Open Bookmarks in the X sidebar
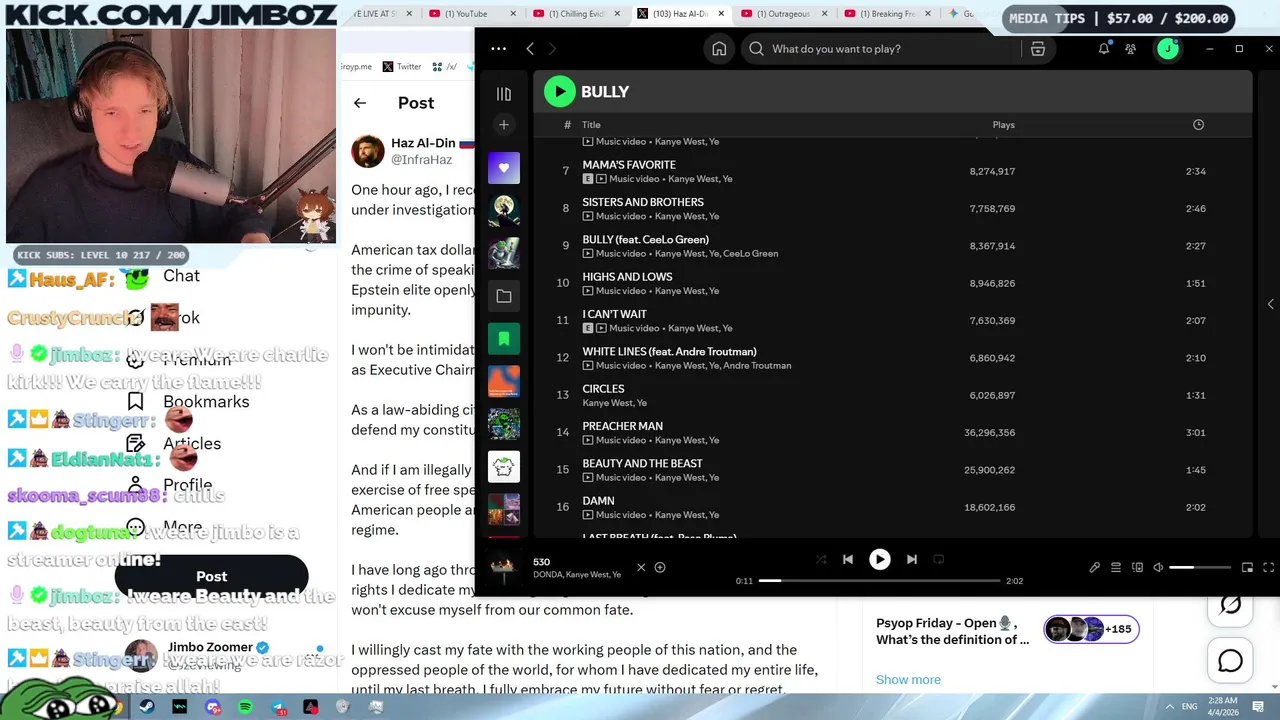Viewport: 1280px width, 720px height. [190, 402]
